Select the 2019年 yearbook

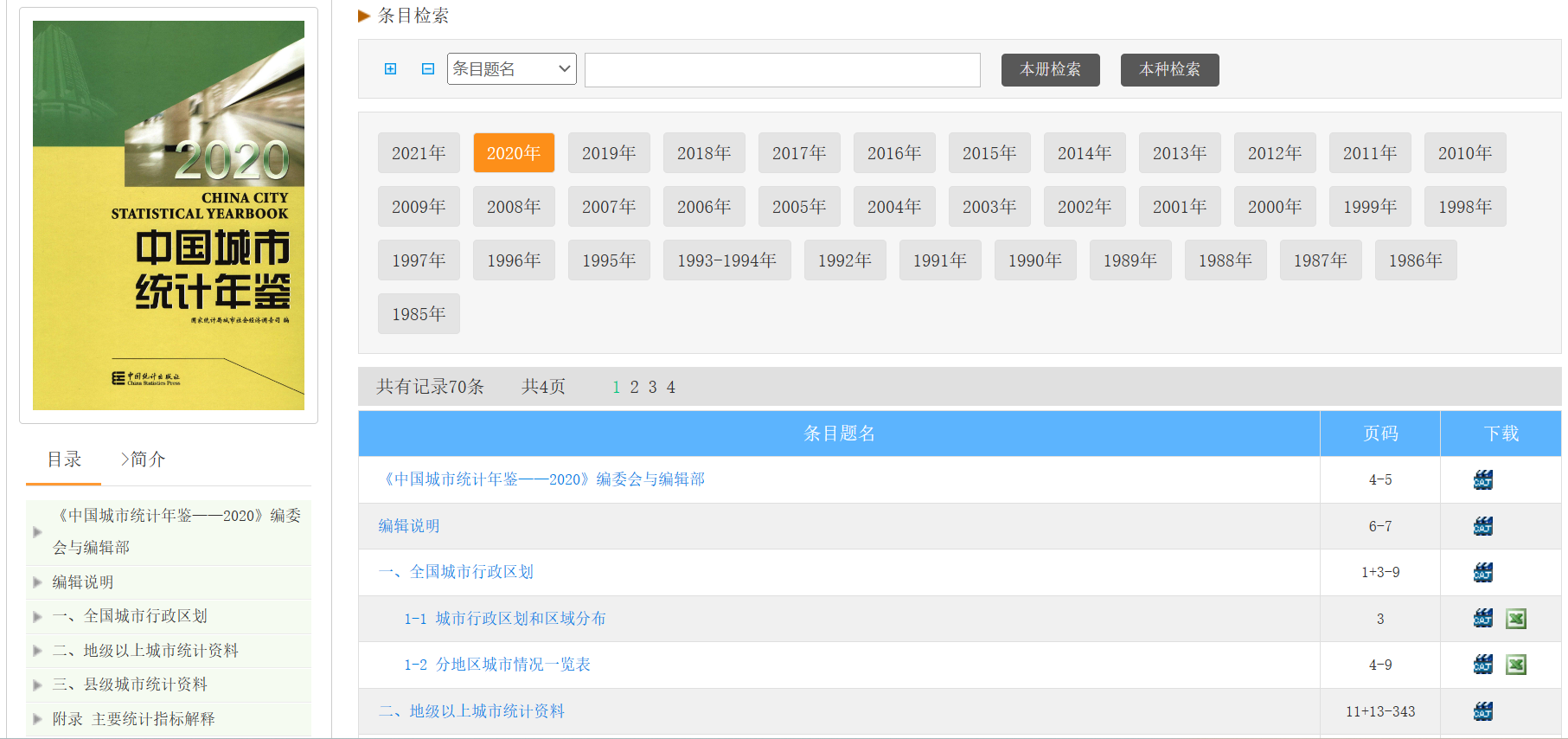[609, 153]
